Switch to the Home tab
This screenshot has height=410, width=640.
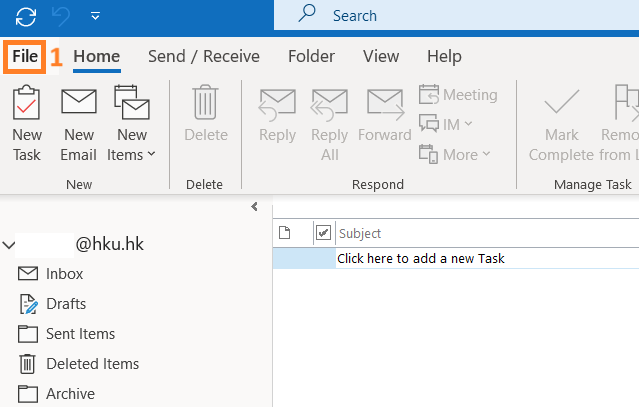coord(97,57)
